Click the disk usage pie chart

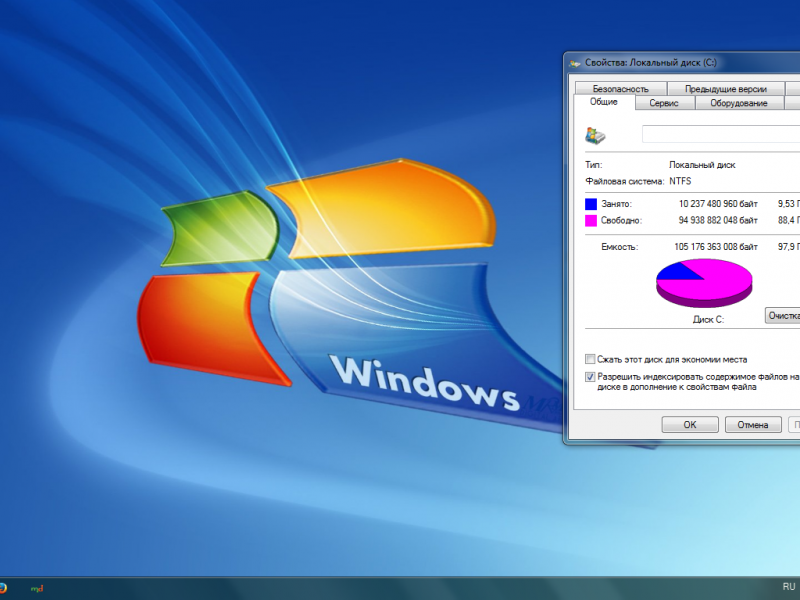[704, 283]
